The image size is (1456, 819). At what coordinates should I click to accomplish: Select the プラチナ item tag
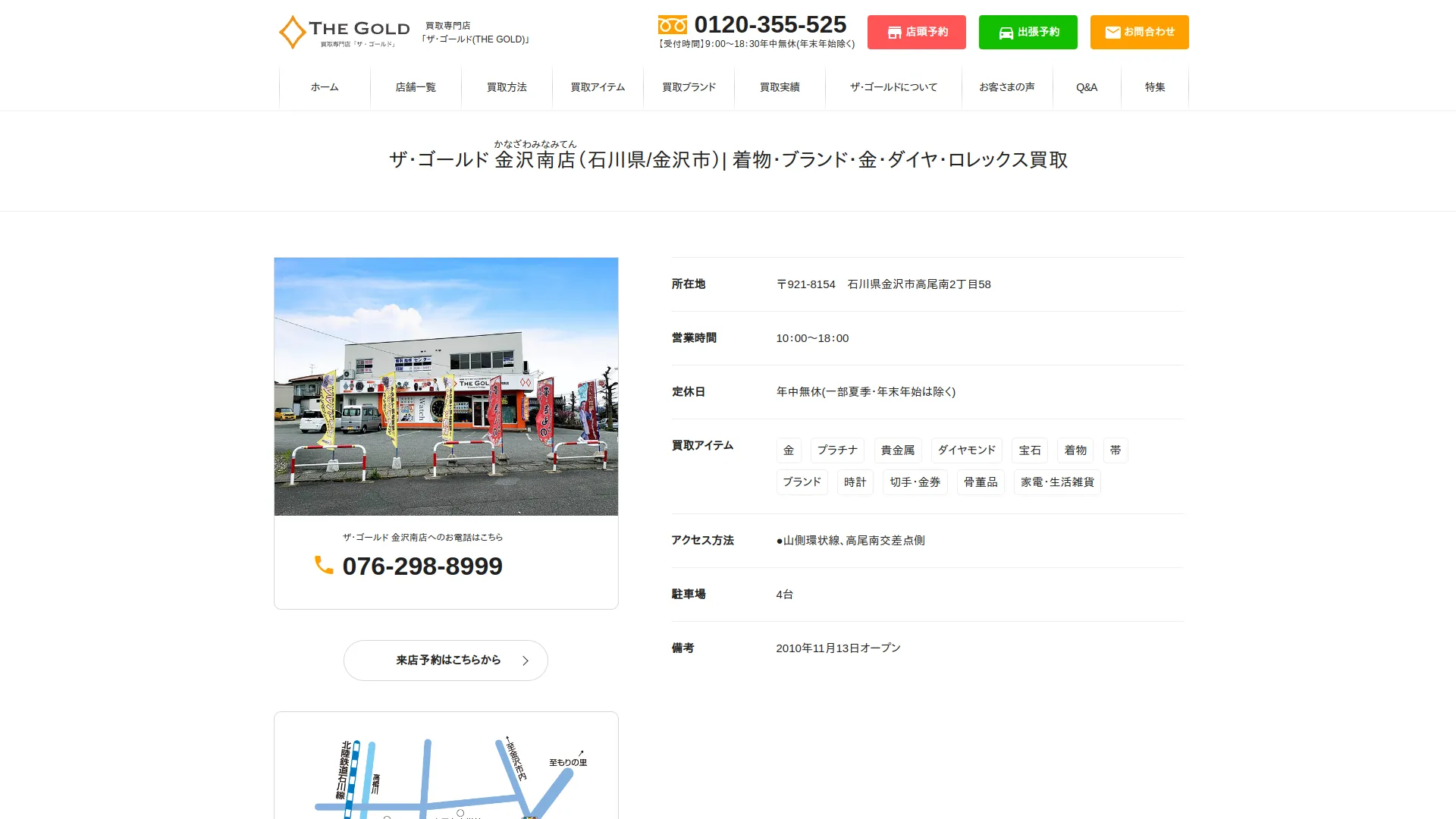pos(837,450)
